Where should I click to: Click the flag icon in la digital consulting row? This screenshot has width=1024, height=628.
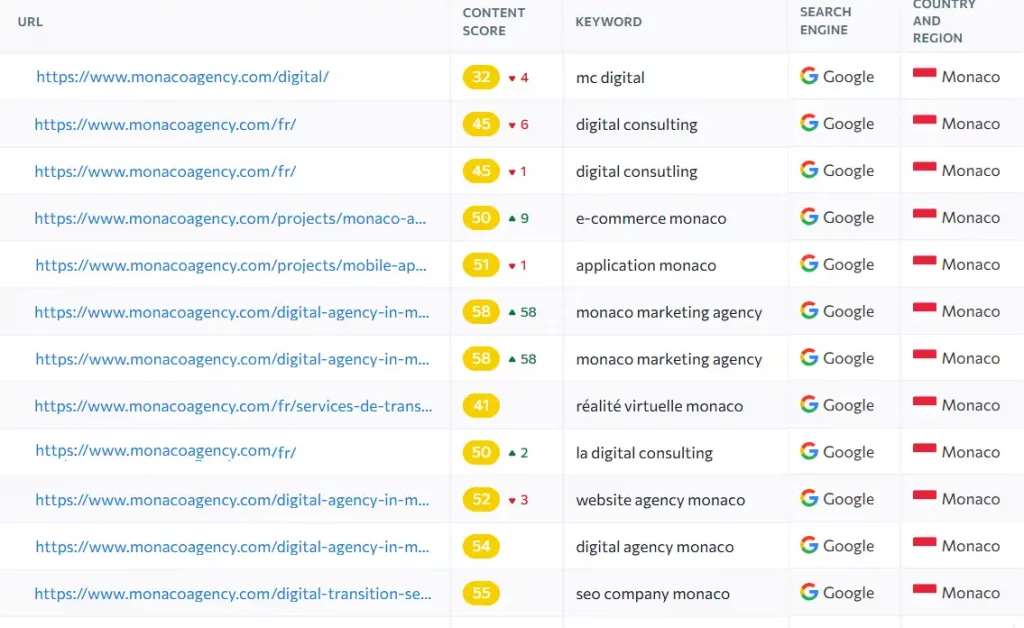click(x=924, y=450)
